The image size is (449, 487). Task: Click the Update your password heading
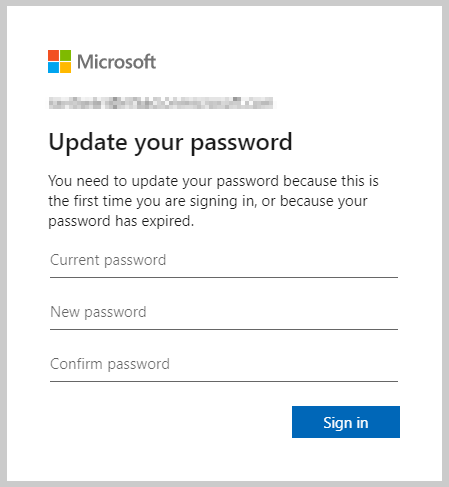tap(170, 143)
